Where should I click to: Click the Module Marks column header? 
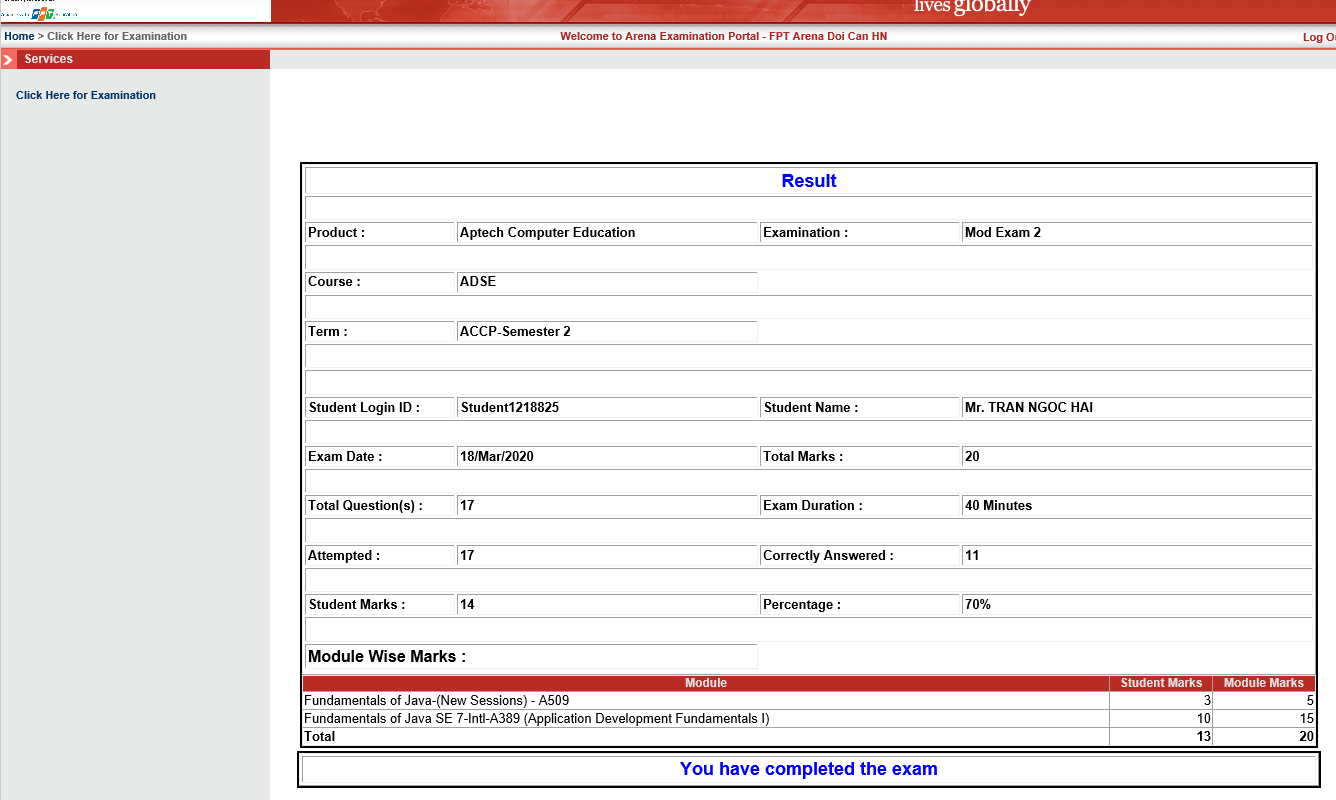point(1264,683)
